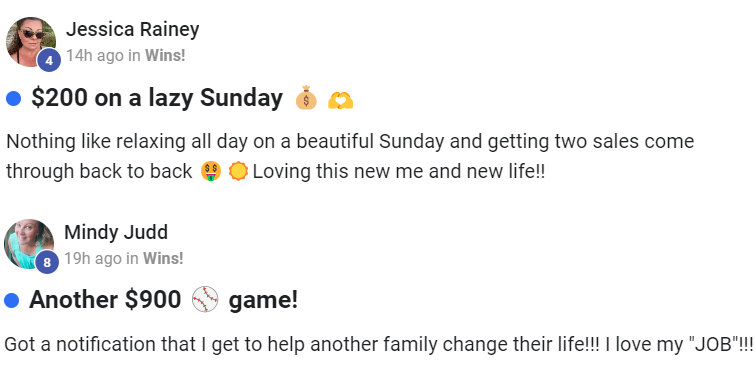The width and height of the screenshot is (756, 373).
Task: Click the blue unread dot beside $200 post
Action: coord(14,99)
